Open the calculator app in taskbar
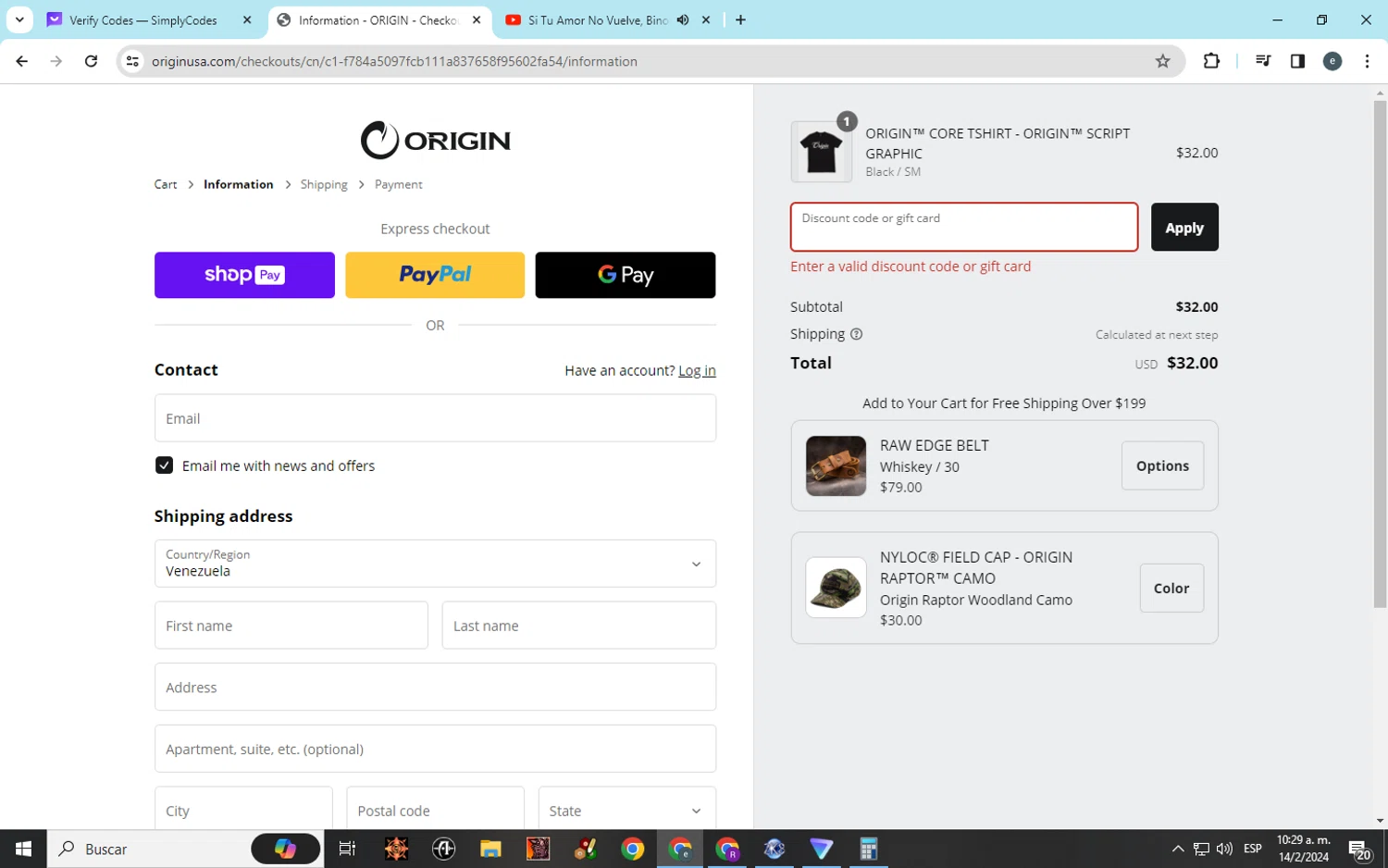 [868, 849]
